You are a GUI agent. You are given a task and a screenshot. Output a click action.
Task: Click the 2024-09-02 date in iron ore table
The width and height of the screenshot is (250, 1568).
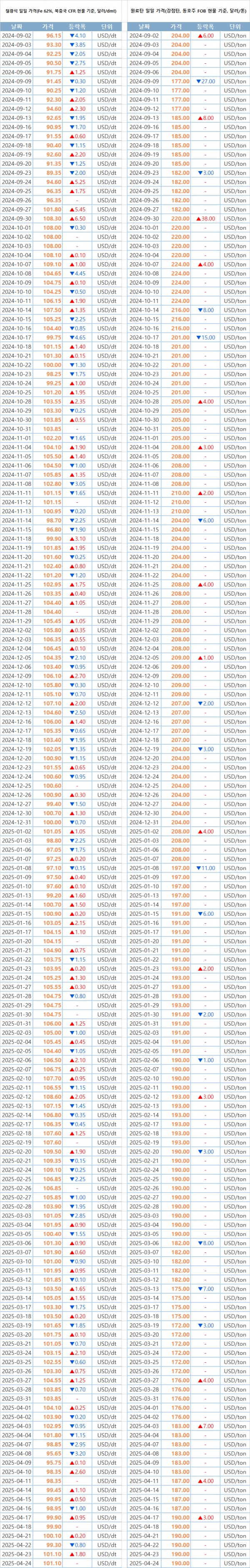(17, 36)
